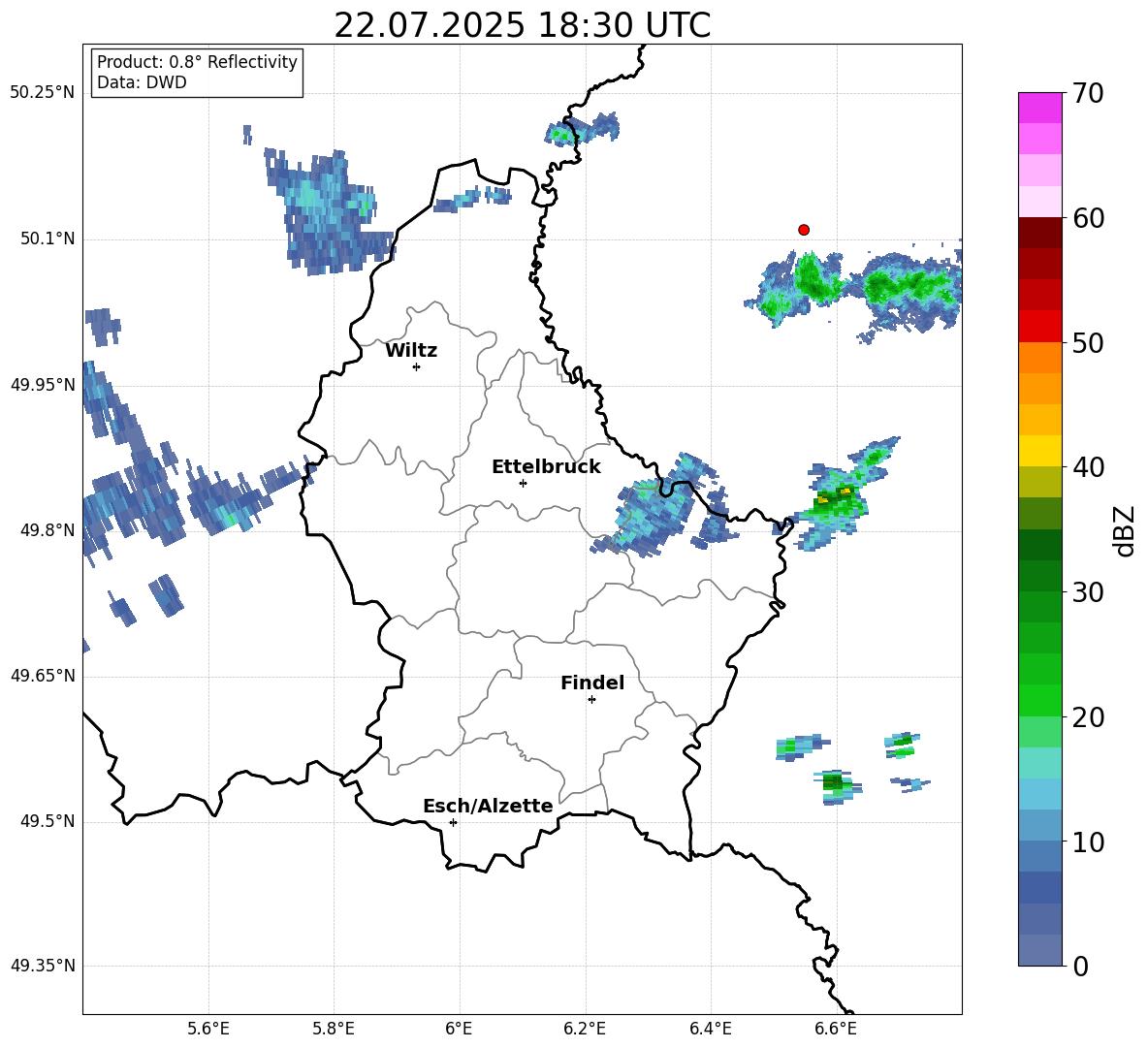
Task: Click the Wiltz city label
Action: [x=411, y=351]
